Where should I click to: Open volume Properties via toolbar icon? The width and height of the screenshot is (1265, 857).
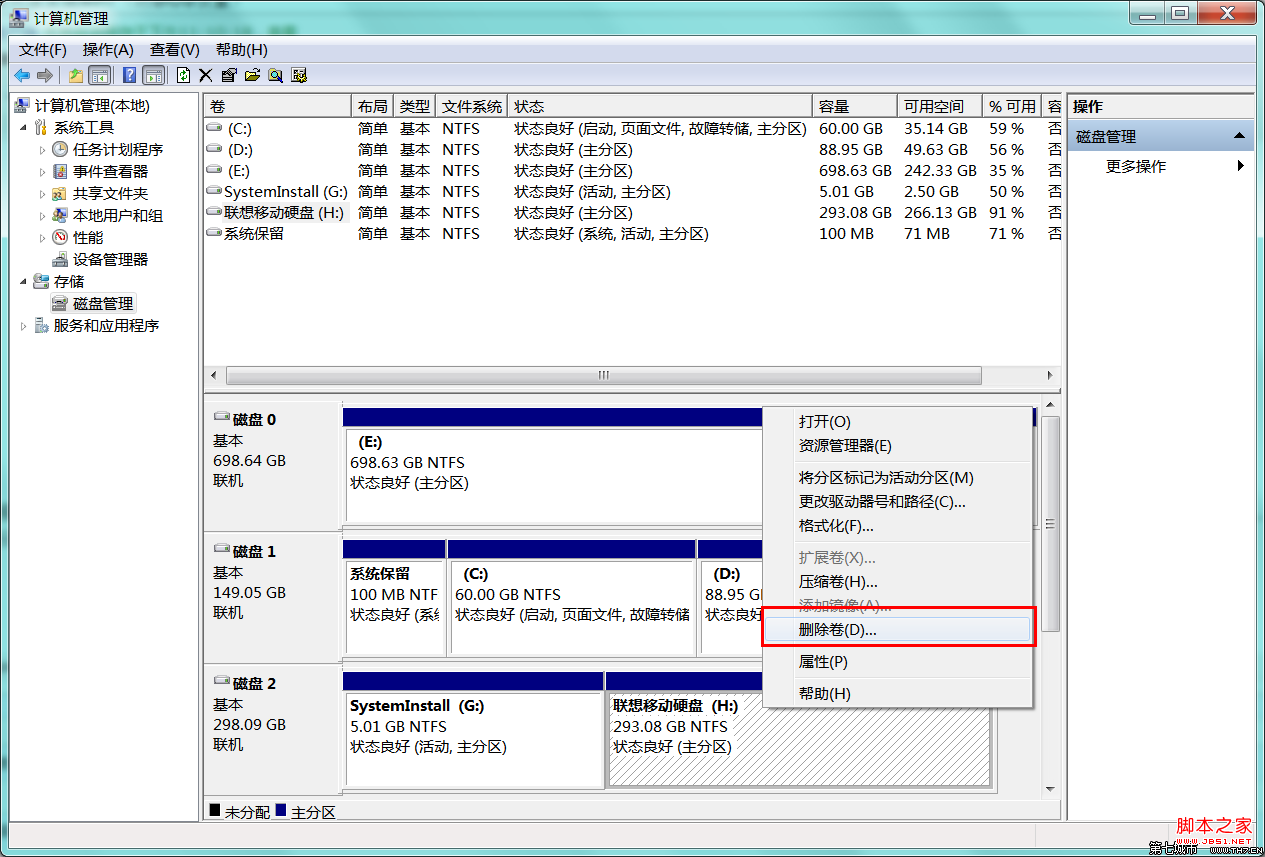click(x=227, y=75)
